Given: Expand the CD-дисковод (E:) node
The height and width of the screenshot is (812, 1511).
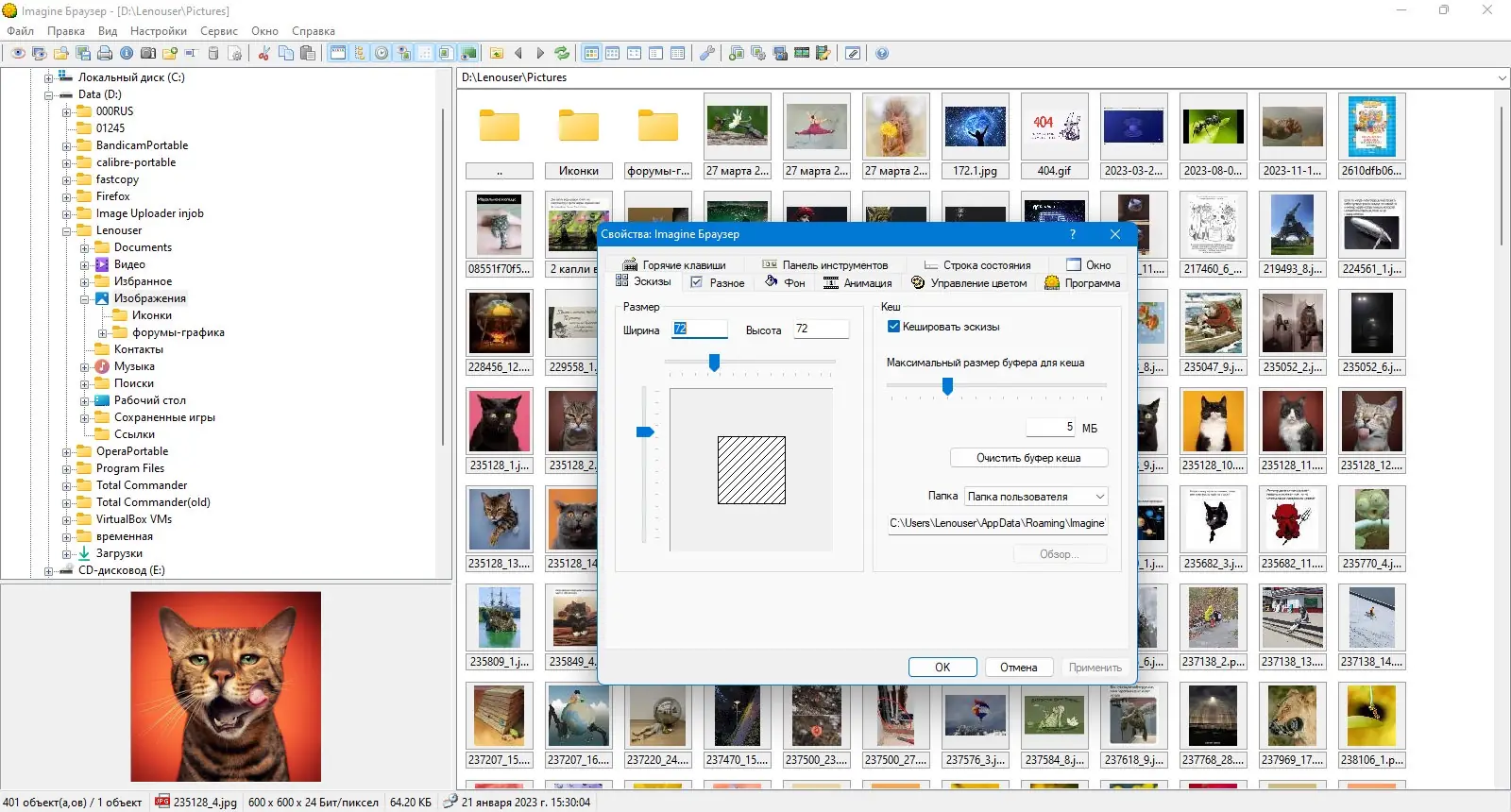Looking at the screenshot, I should [x=48, y=571].
